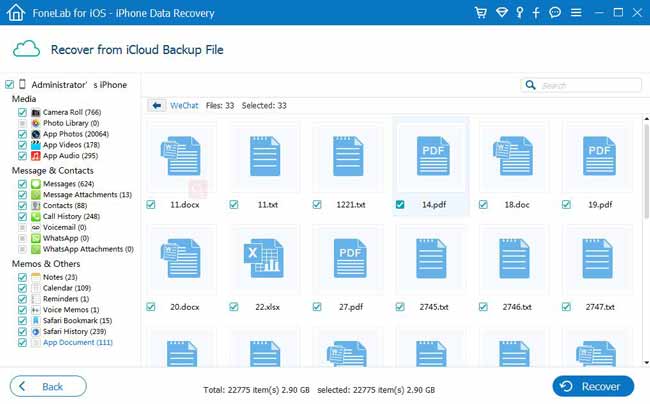
Task: Select the Camera Roll icon
Action: [x=36, y=112]
